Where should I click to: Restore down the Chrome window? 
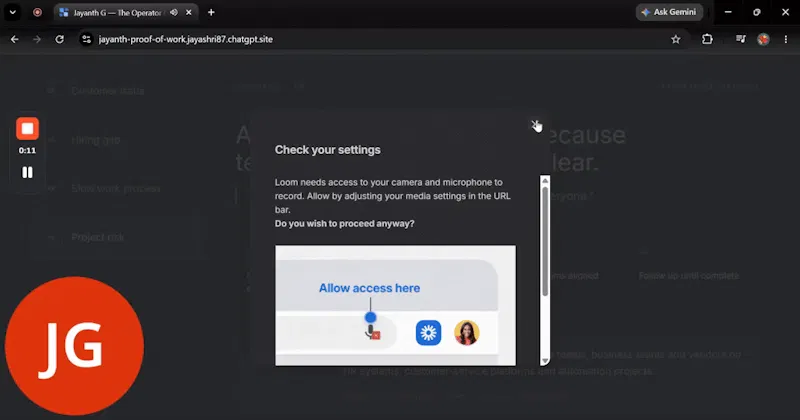tap(757, 12)
